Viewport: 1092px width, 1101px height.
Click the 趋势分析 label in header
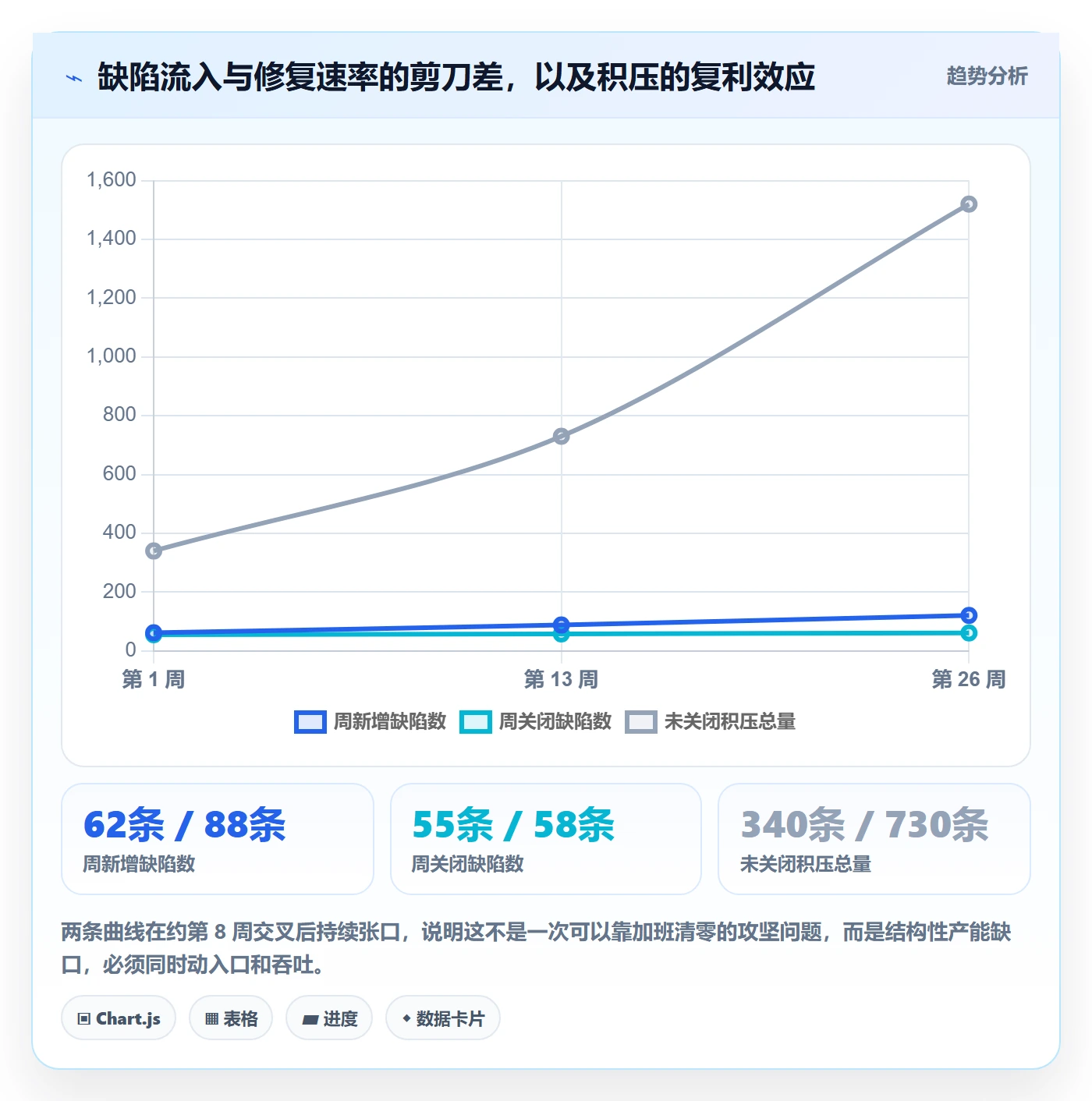pos(987,76)
